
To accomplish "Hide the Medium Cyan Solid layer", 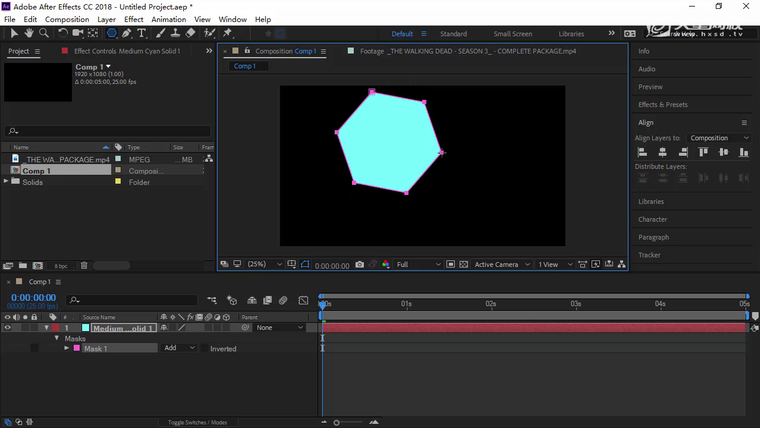I will pos(8,328).
